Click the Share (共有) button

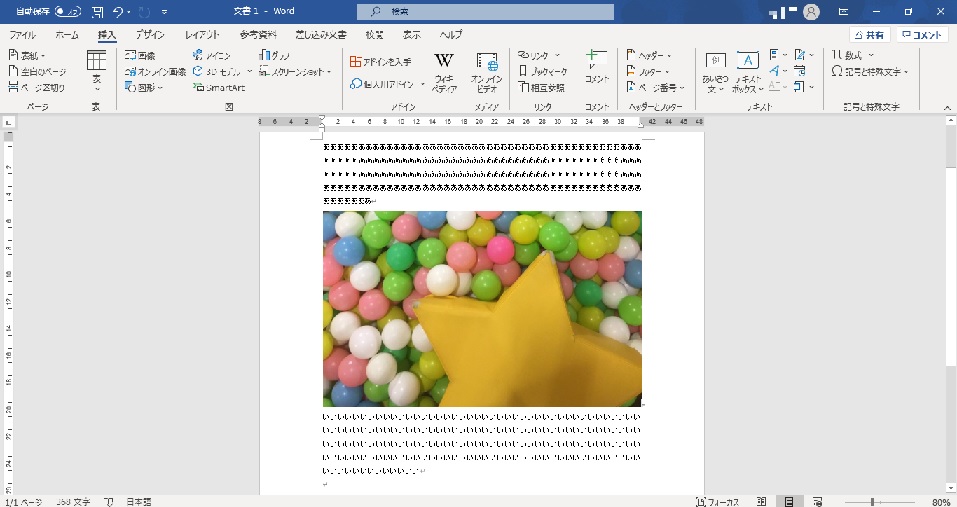point(868,34)
